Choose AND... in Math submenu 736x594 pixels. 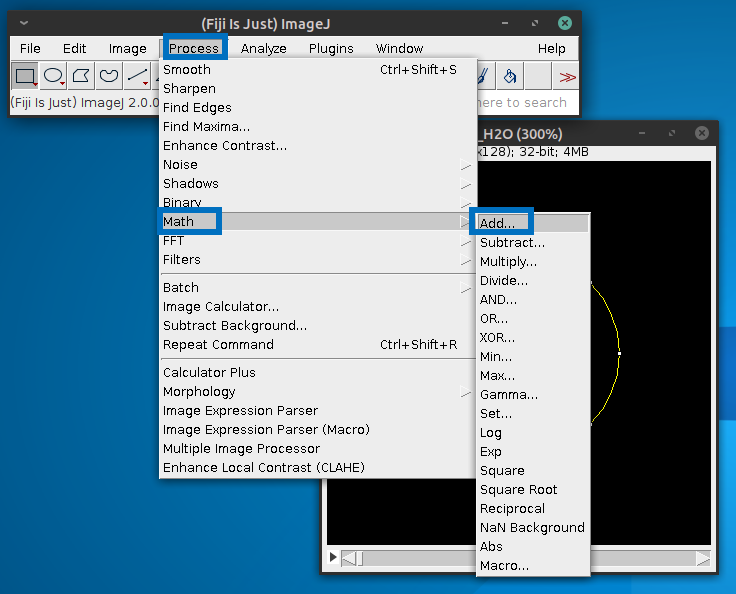click(x=533, y=300)
